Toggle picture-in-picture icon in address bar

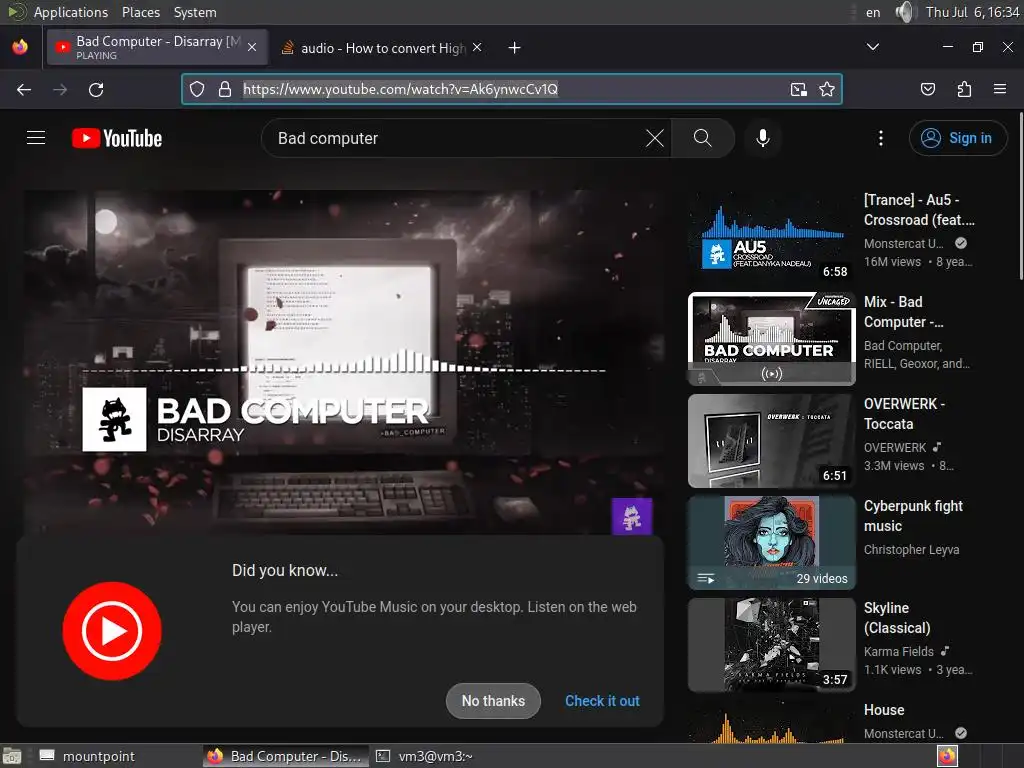coord(799,89)
